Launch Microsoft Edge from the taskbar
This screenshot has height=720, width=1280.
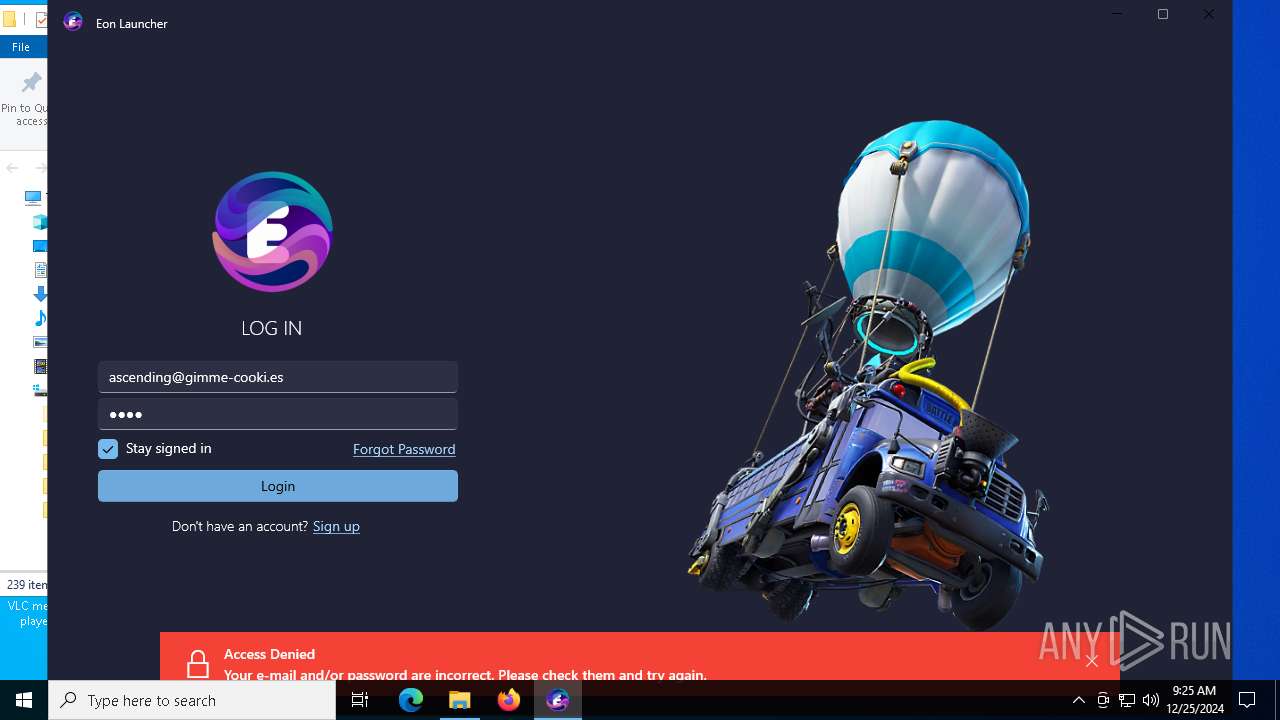point(411,700)
